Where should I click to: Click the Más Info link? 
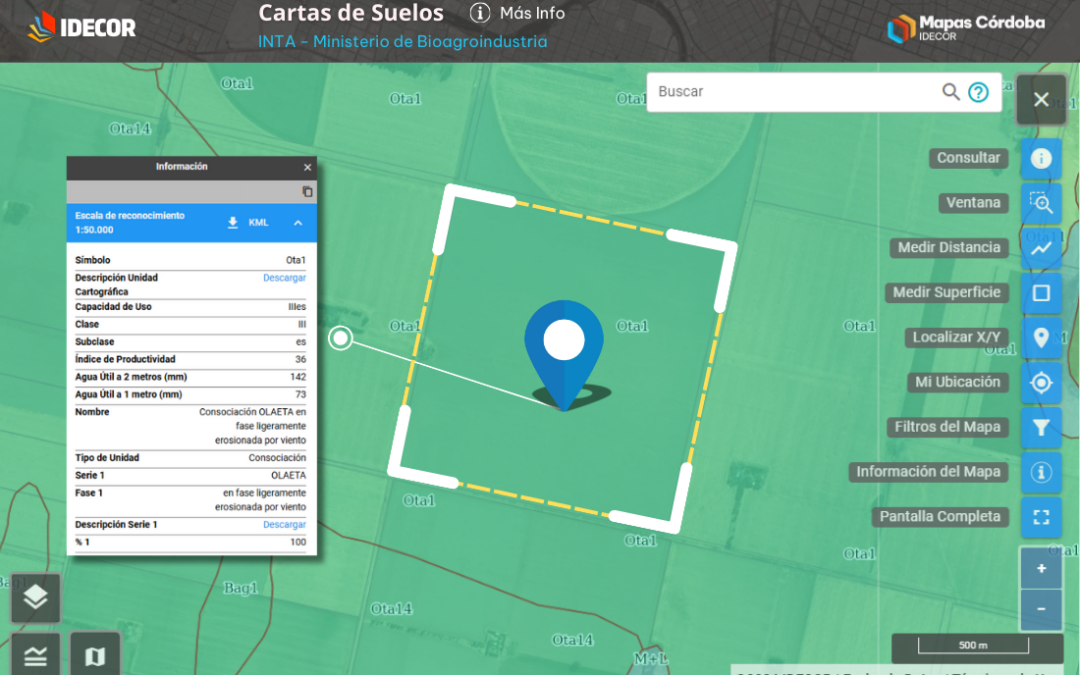tap(532, 13)
